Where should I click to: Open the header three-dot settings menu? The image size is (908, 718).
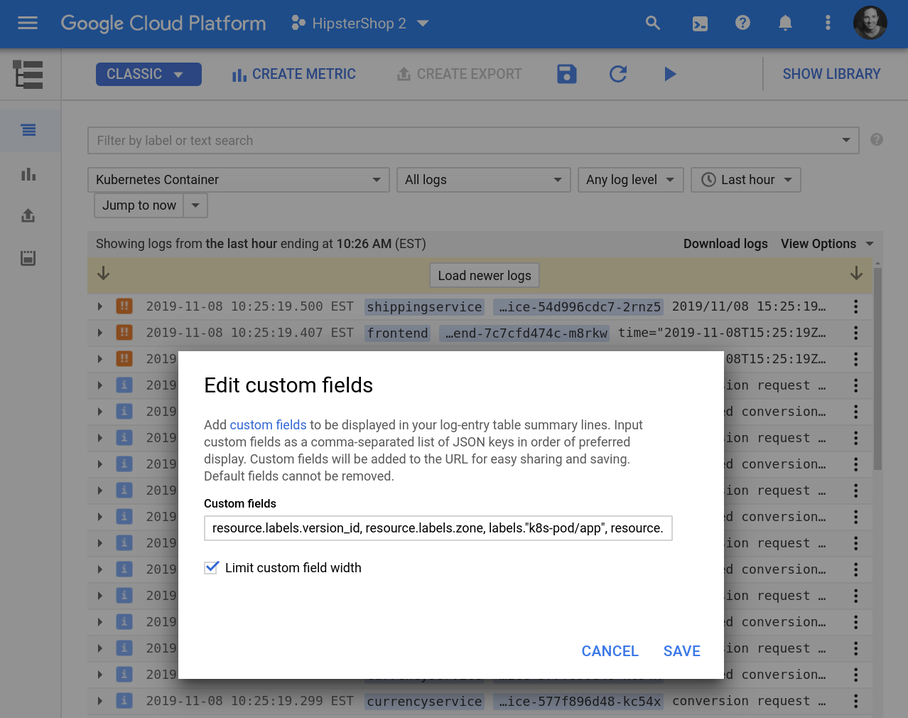(828, 23)
